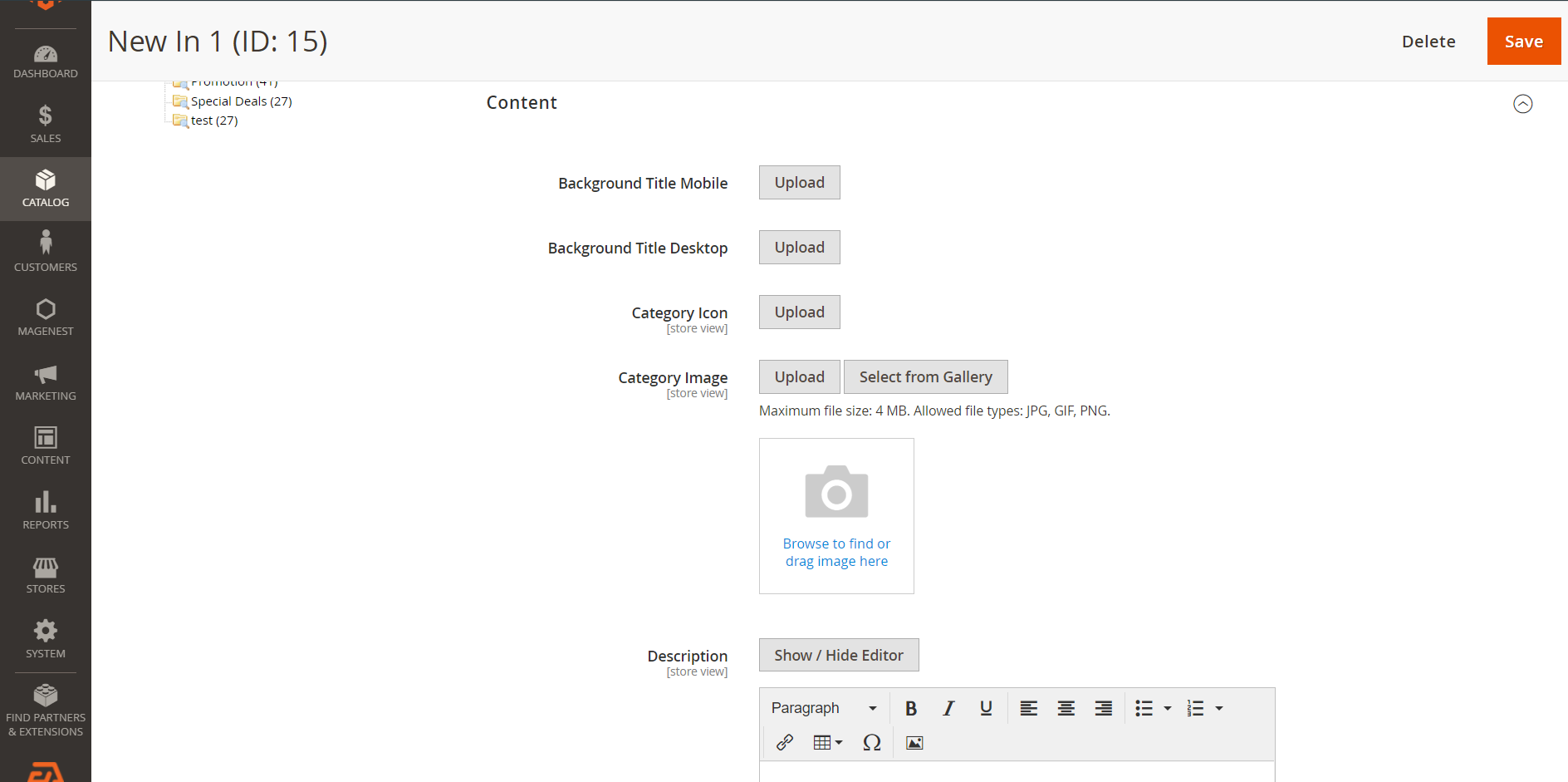1568x782 pixels.
Task: Open the Customers menu
Action: point(46,253)
